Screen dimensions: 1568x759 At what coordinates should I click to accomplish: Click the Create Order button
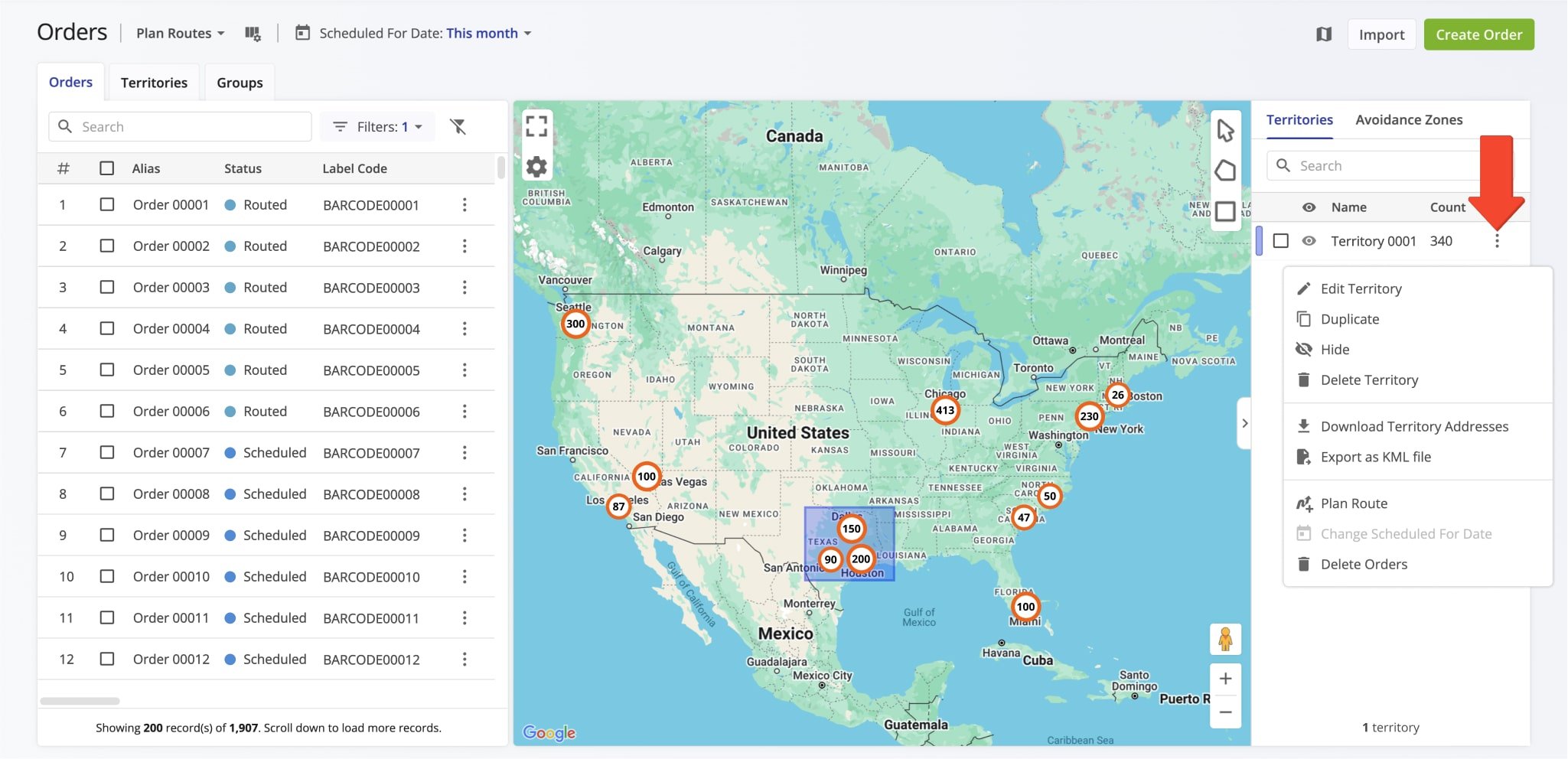click(1478, 34)
